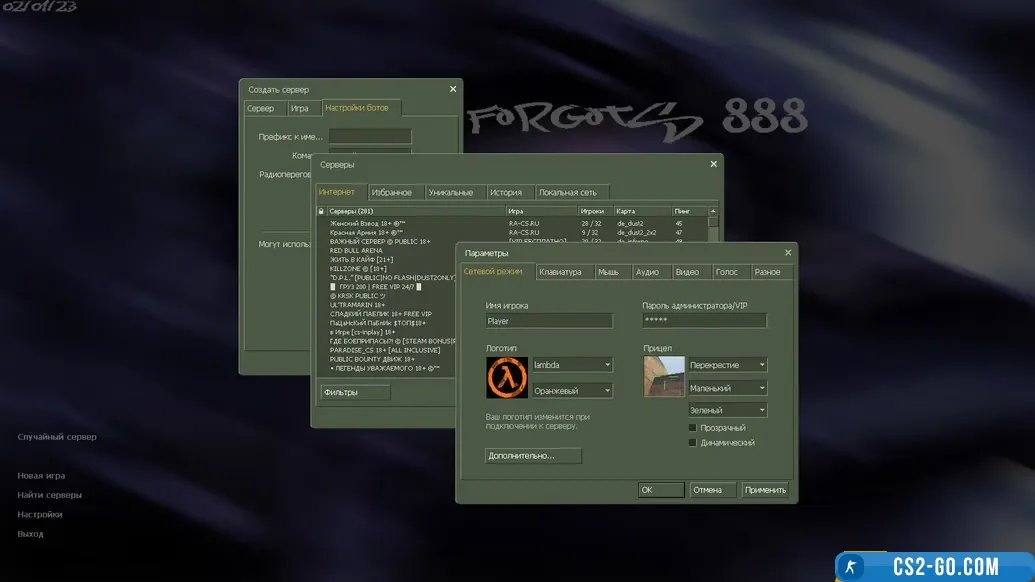Viewport: 1035px width, 582px height.
Task: Expand the Оранжевый logo color dropdown
Action: tap(571, 391)
